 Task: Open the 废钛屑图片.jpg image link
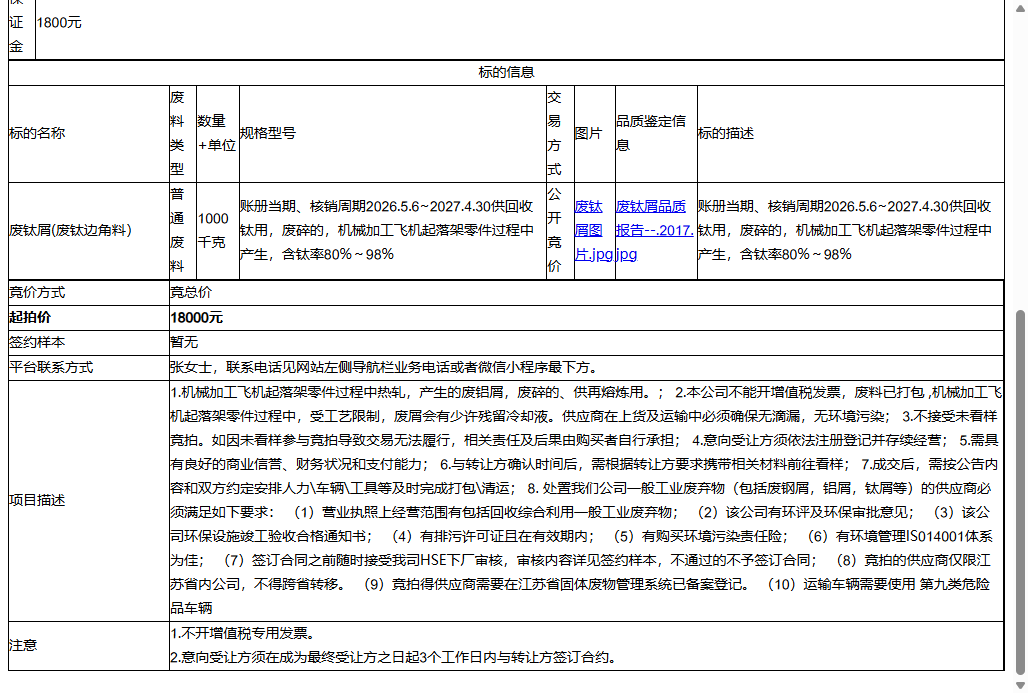coord(593,230)
